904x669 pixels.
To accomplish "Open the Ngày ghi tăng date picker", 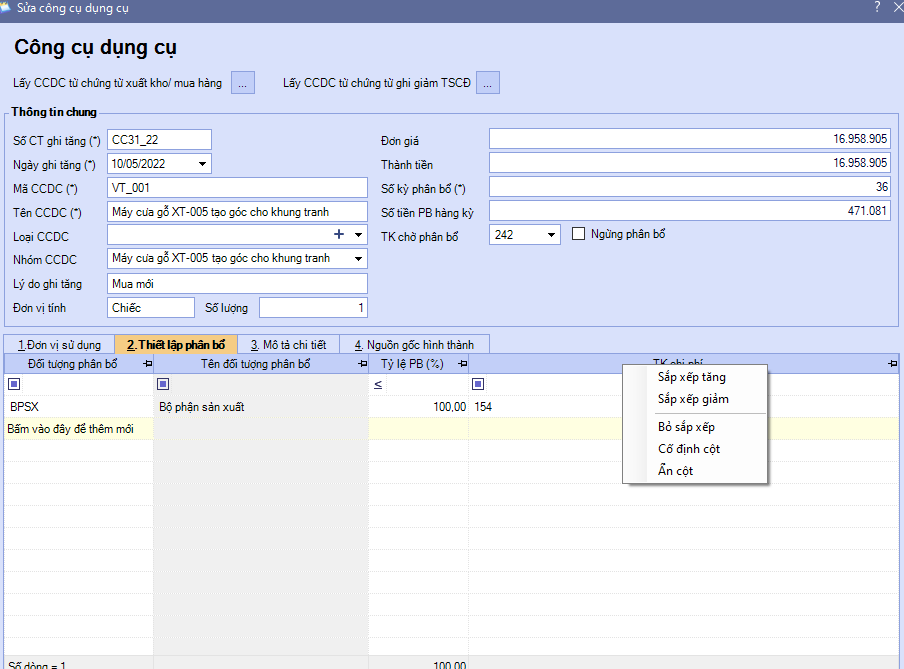I will coord(202,164).
